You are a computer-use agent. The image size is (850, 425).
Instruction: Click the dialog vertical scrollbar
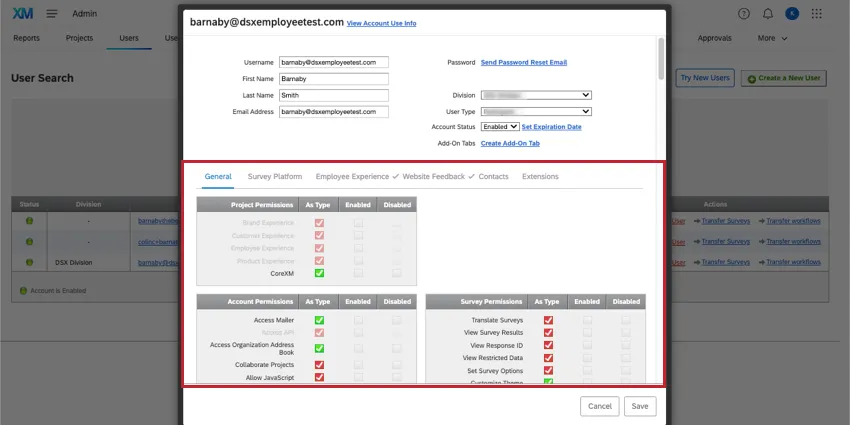tap(659, 60)
